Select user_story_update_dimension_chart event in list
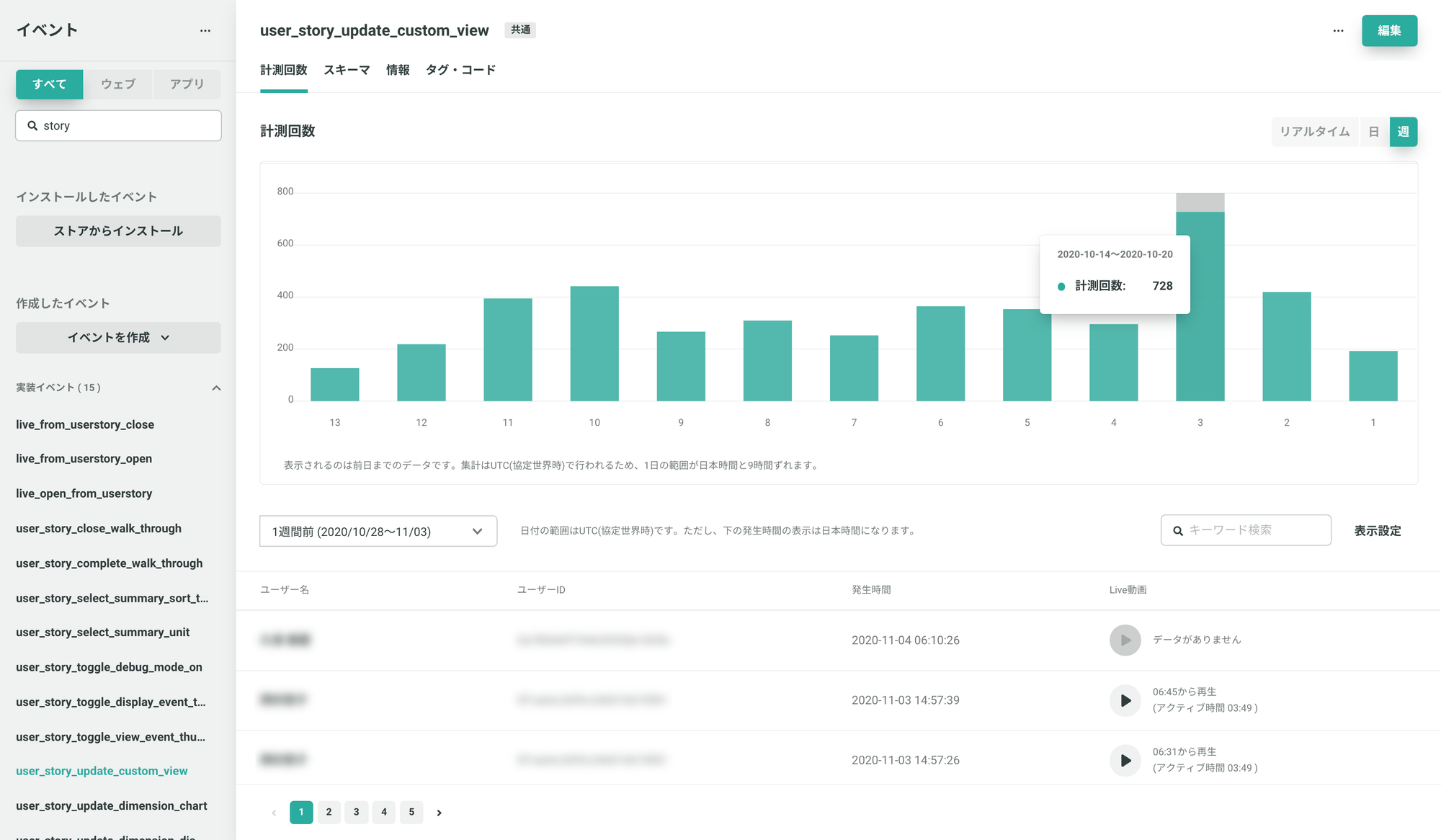This screenshot has height=840, width=1441. pos(112,805)
